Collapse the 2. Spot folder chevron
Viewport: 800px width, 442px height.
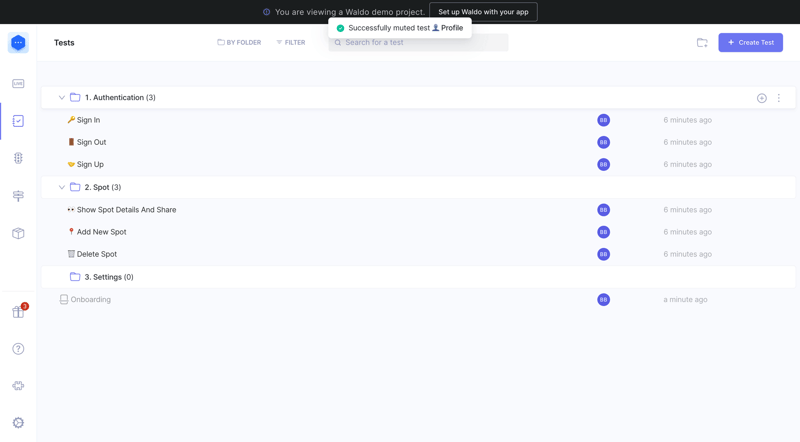[x=62, y=187]
